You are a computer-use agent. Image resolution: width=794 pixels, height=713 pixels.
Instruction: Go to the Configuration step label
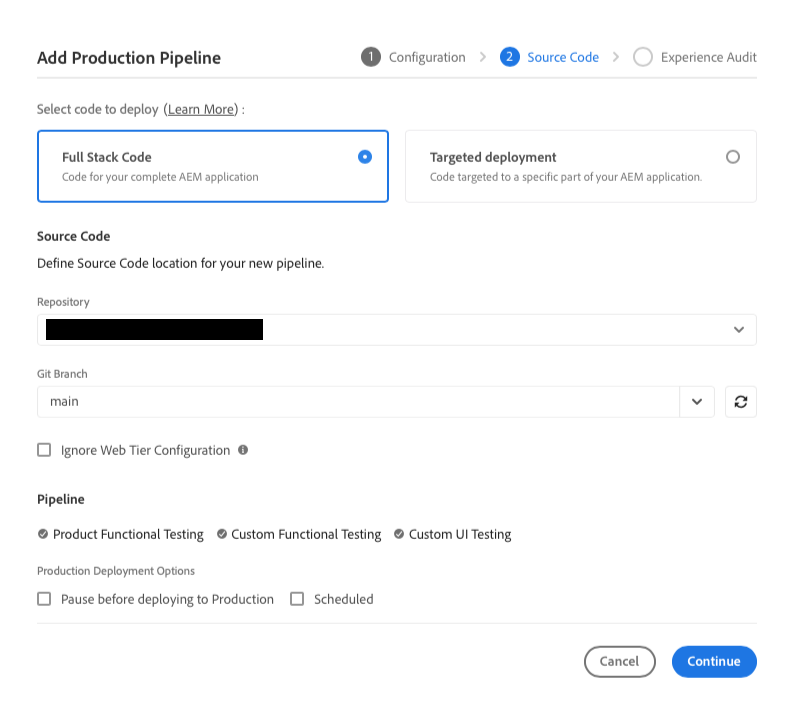click(427, 57)
